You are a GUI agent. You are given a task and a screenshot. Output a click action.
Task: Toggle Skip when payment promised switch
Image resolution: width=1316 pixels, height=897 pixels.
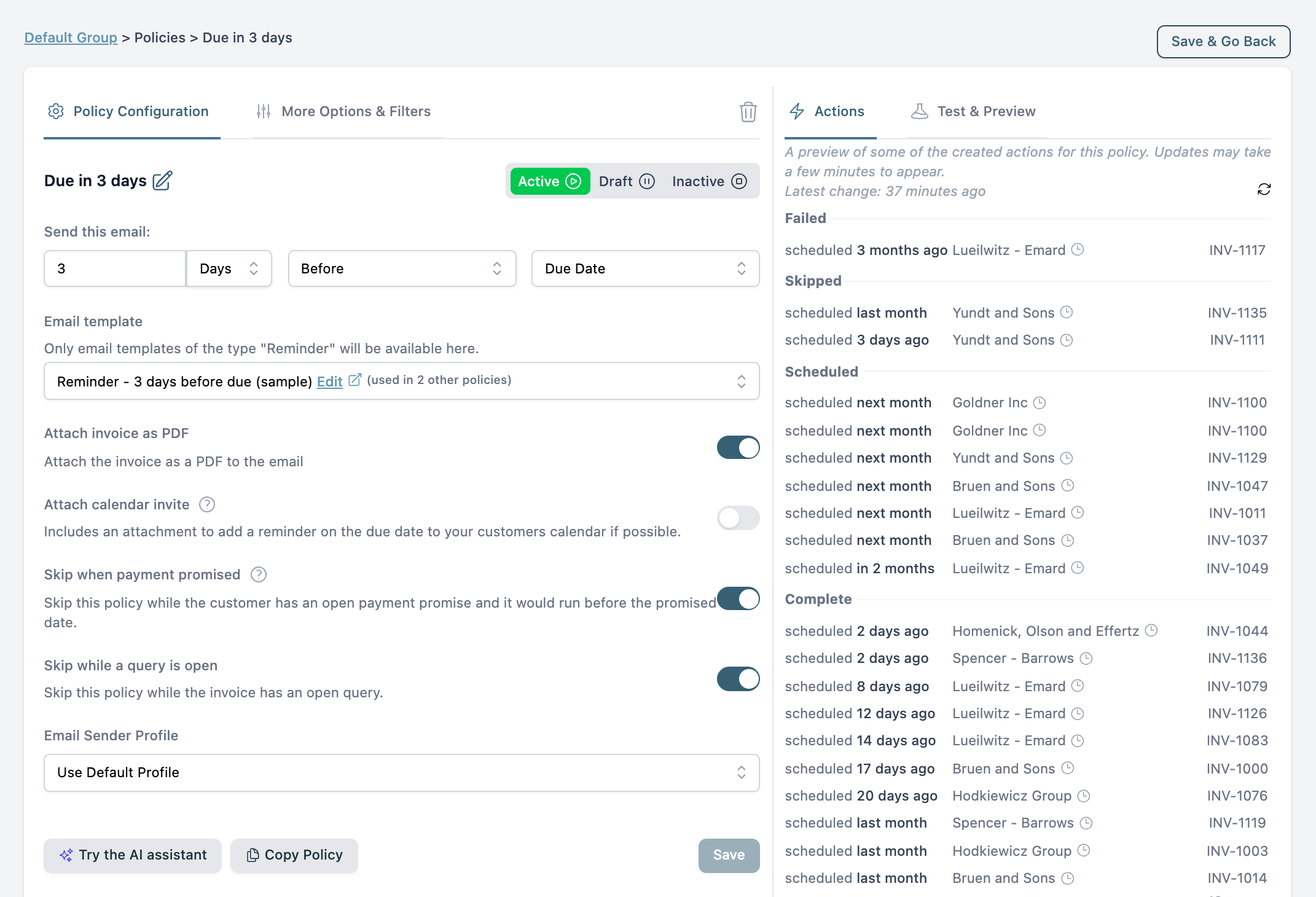[x=738, y=598]
